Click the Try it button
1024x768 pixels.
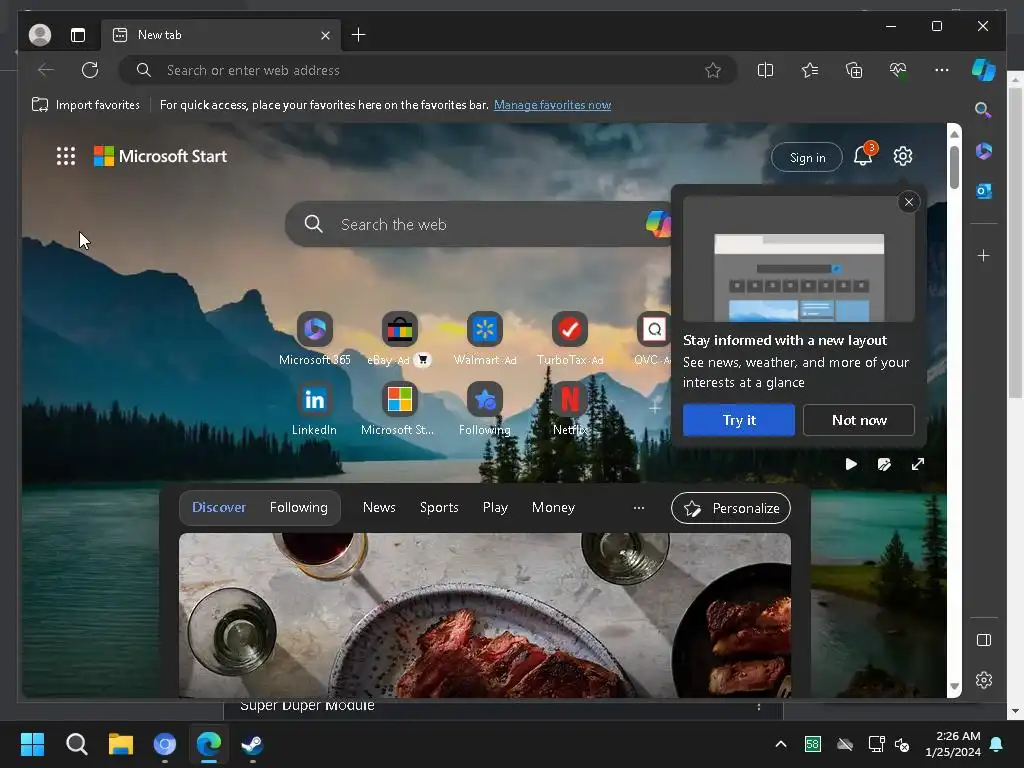coord(739,420)
